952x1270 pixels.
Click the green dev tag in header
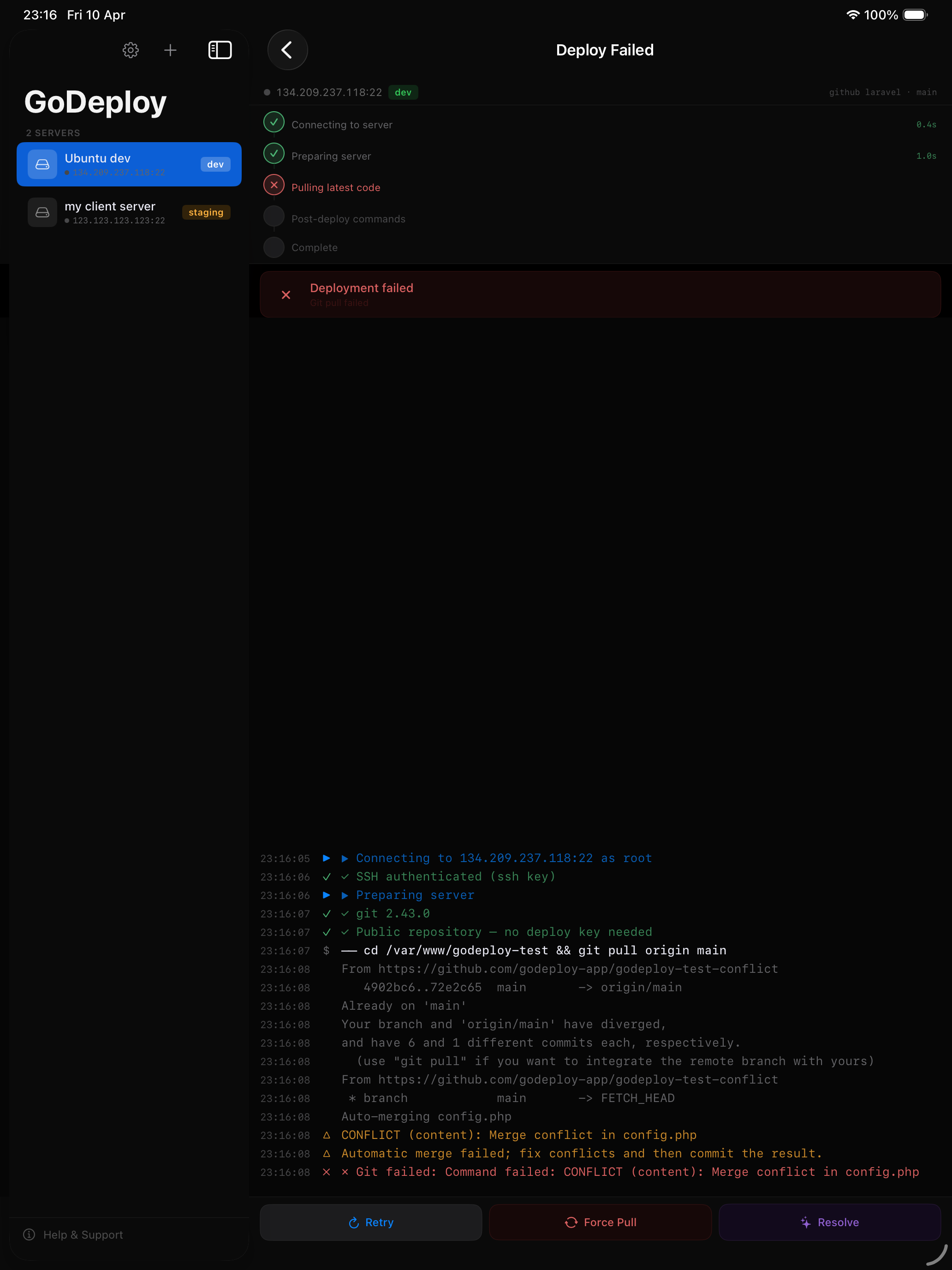point(404,92)
